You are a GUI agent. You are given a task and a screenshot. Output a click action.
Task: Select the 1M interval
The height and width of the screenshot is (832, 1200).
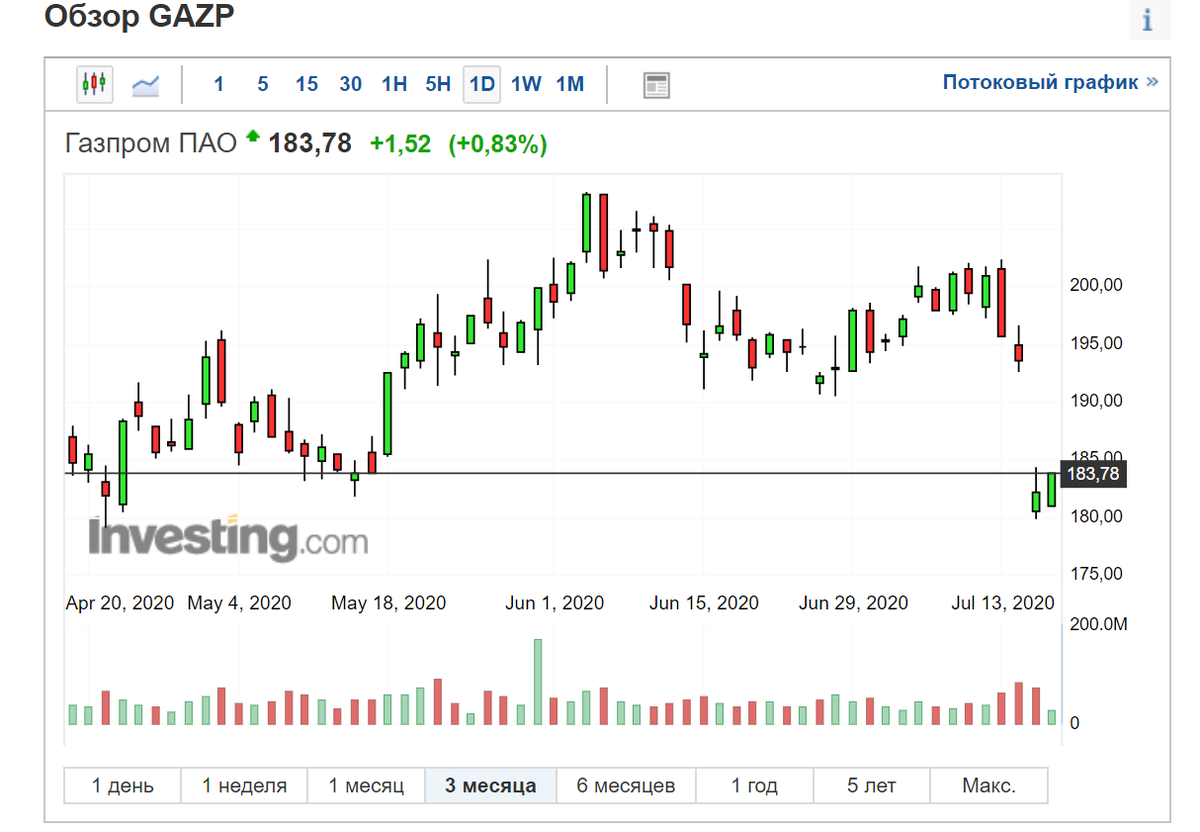[570, 84]
